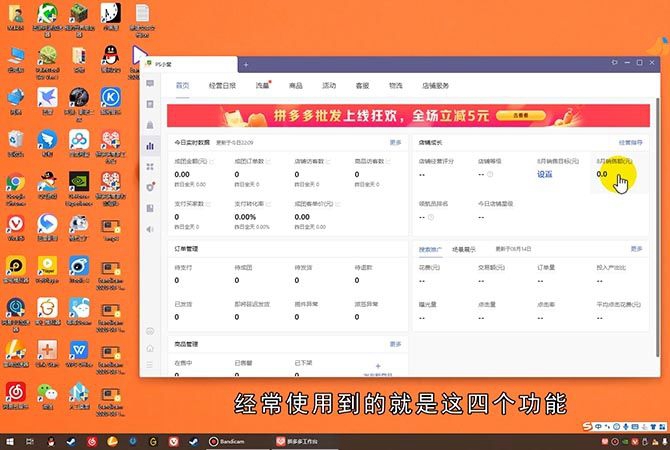This screenshot has width=670, height=450.
Task: Switch to the 首页 tab
Action: [x=182, y=85]
